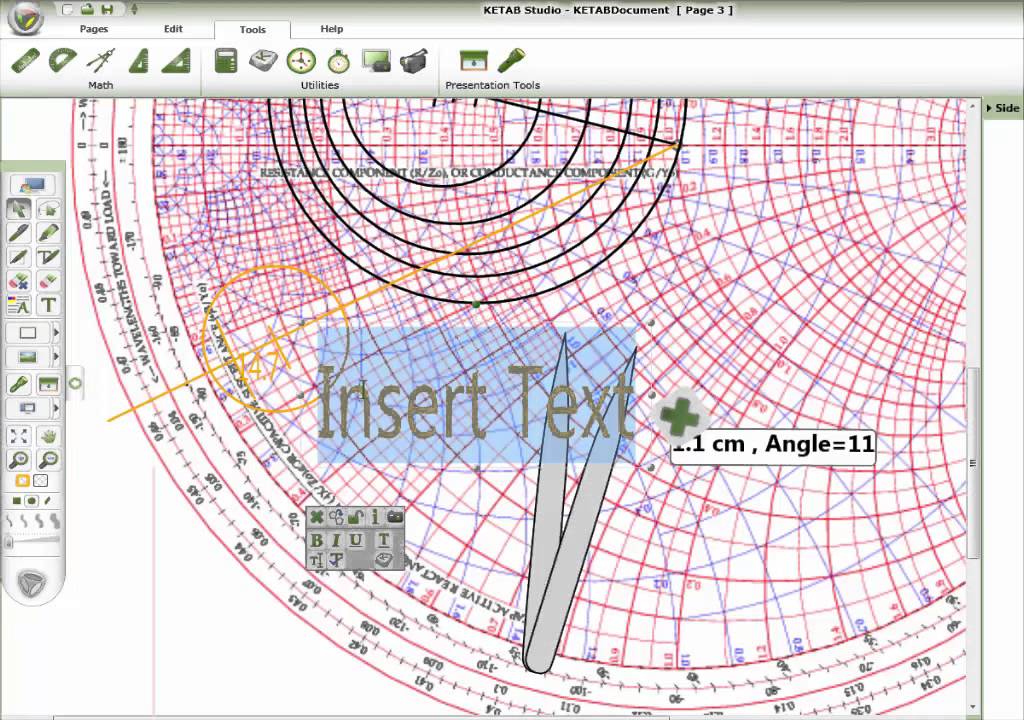Click the Insert Text box on canvas
The width and height of the screenshot is (1024, 720).
click(477, 397)
